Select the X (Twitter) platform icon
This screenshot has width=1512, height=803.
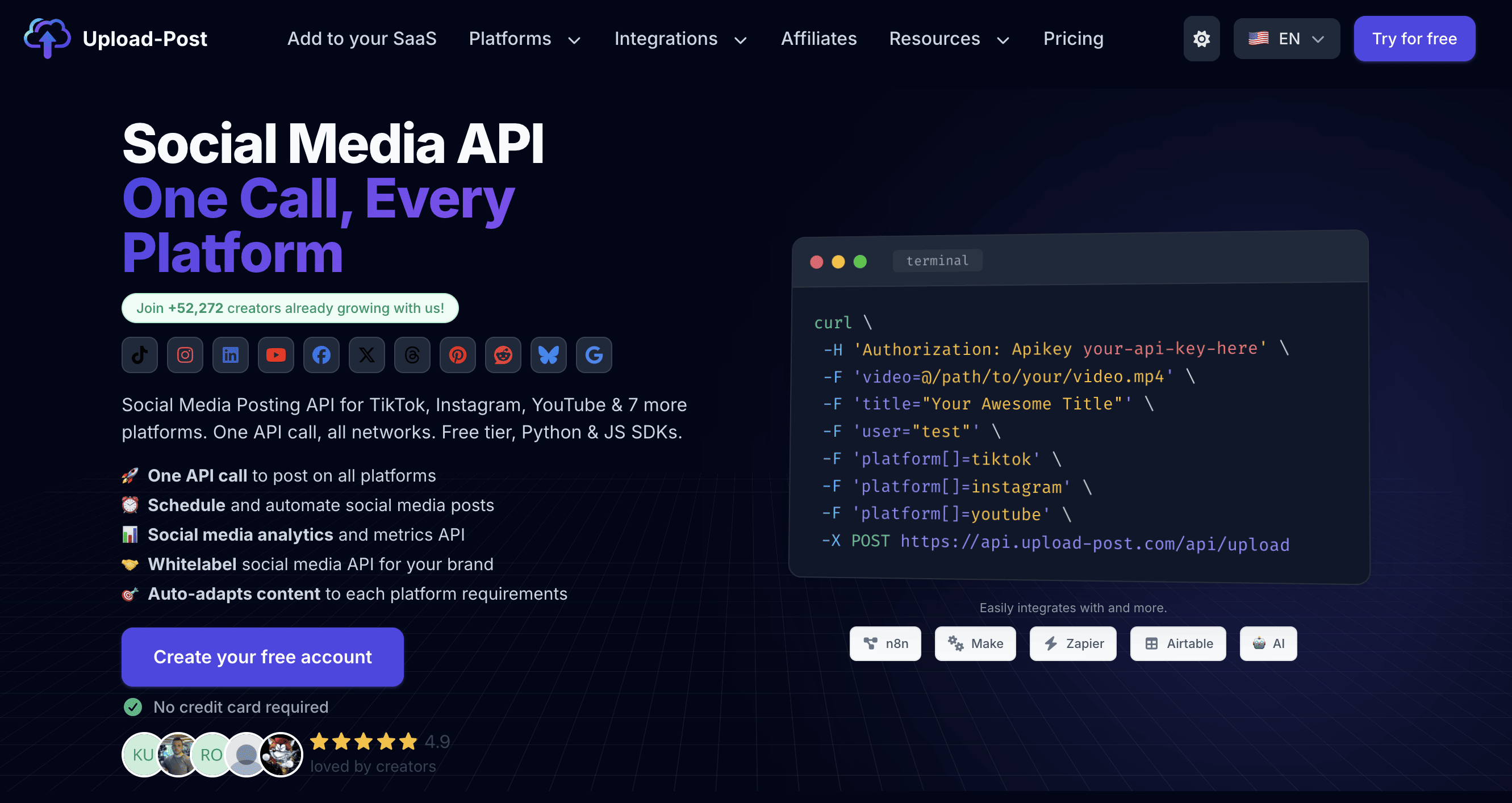(x=367, y=355)
